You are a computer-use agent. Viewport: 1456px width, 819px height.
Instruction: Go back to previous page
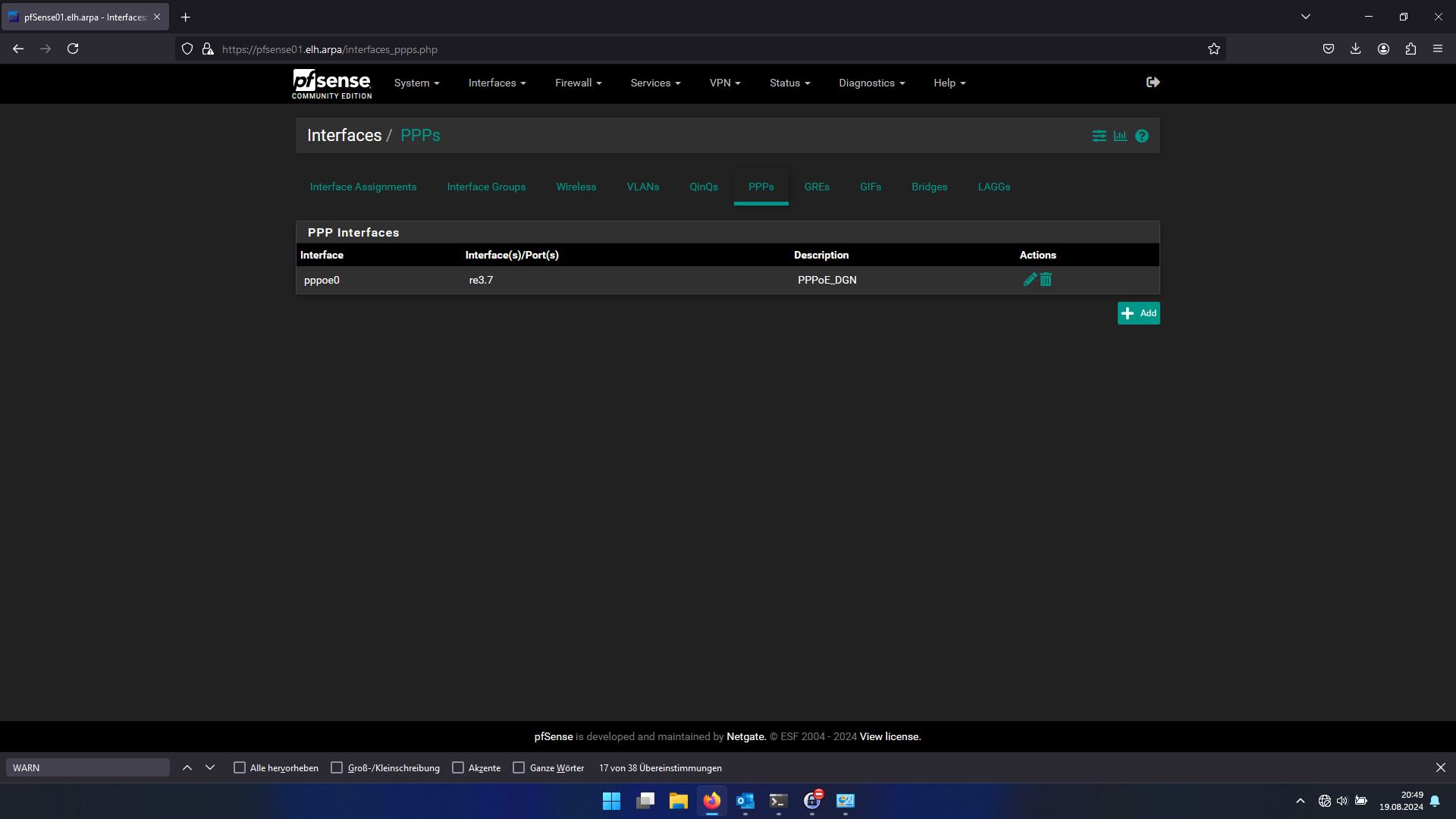pos(18,49)
